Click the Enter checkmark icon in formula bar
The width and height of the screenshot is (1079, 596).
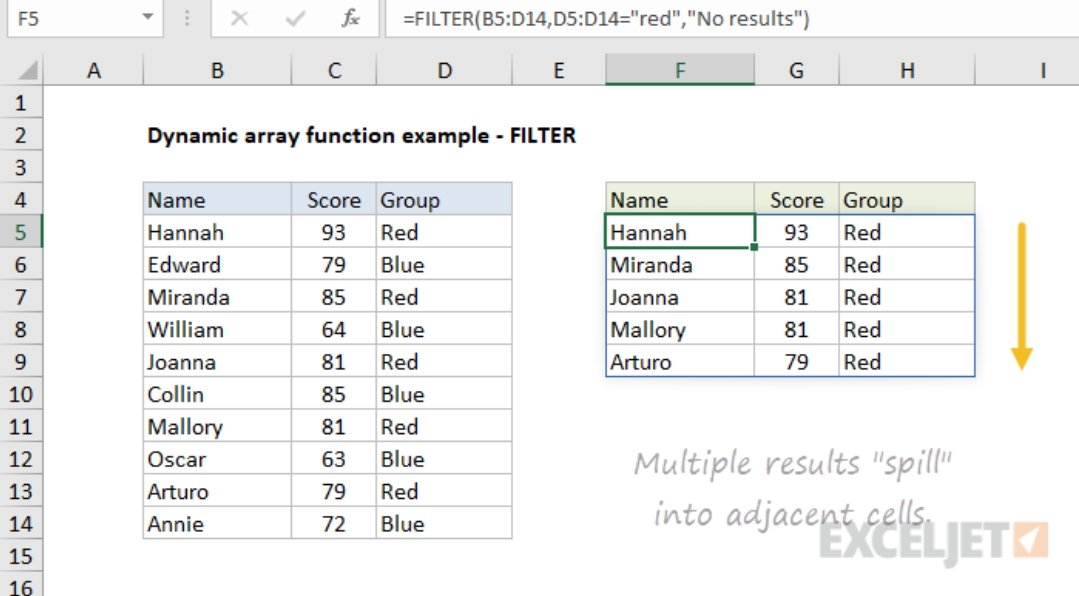point(294,18)
